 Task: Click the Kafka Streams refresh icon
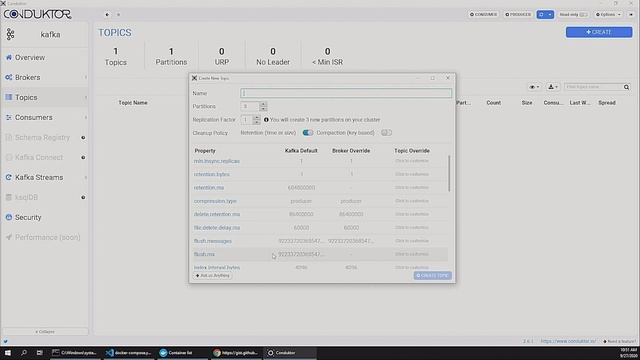pyautogui.click(x=9, y=177)
